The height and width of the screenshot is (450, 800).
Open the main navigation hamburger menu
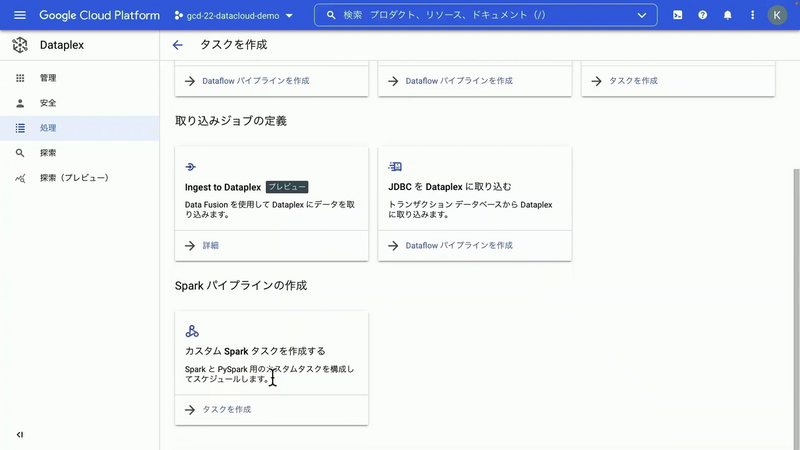20,15
